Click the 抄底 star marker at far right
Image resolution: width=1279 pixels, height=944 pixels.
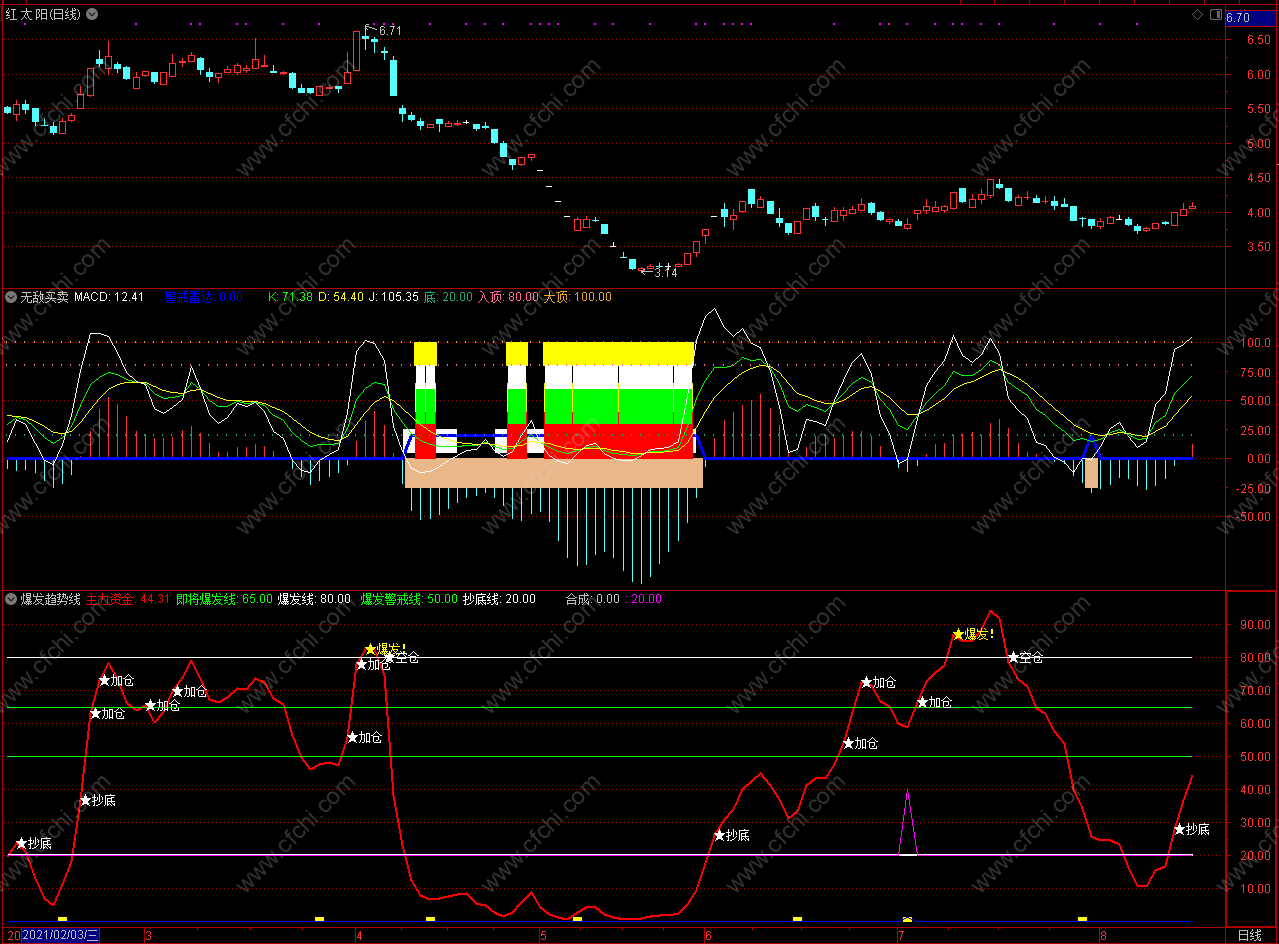(1179, 829)
